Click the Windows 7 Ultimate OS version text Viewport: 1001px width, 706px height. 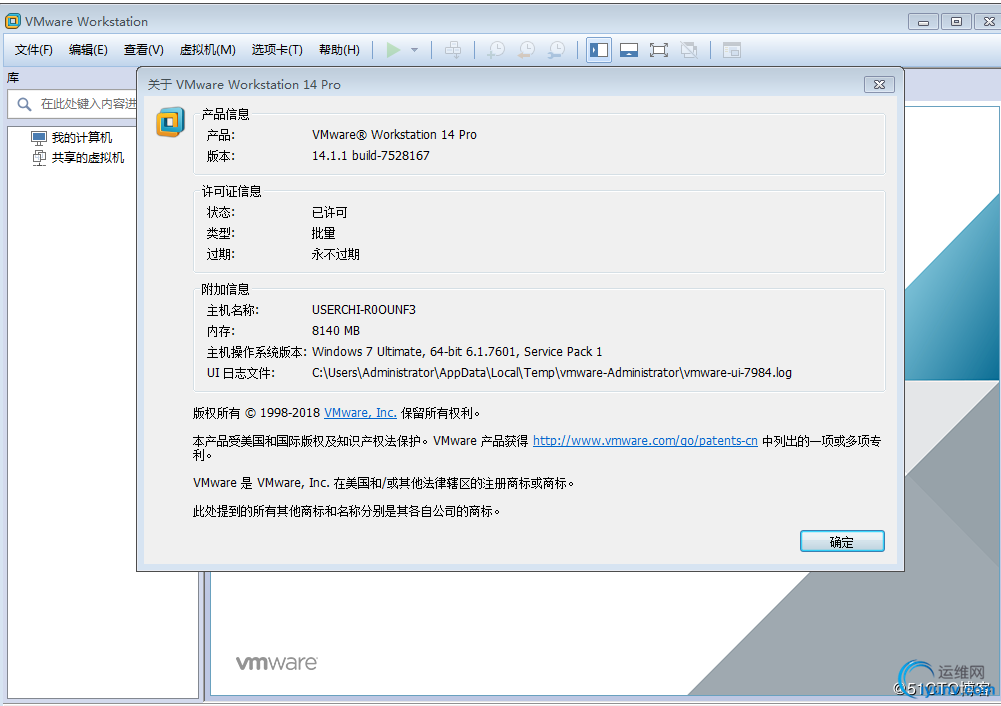click(x=457, y=352)
